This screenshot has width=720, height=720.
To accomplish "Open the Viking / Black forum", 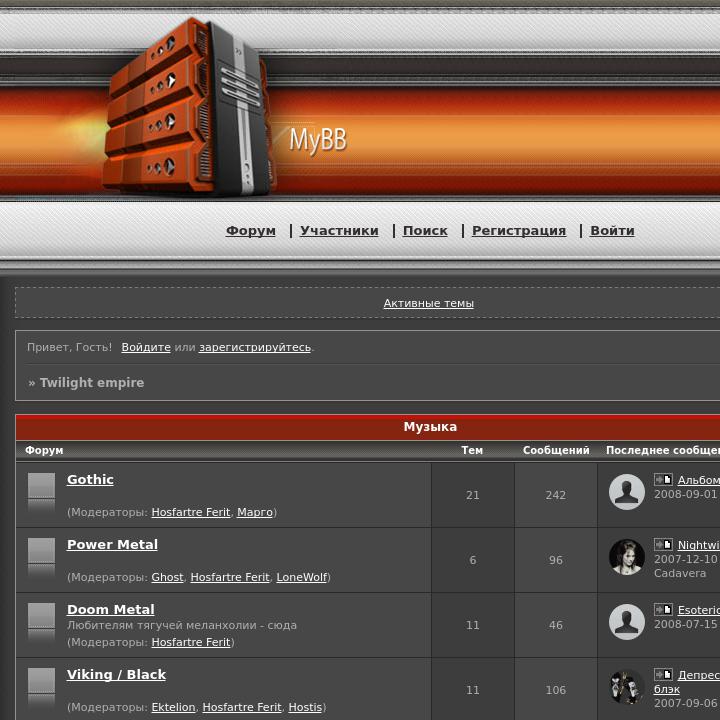I will [116, 675].
